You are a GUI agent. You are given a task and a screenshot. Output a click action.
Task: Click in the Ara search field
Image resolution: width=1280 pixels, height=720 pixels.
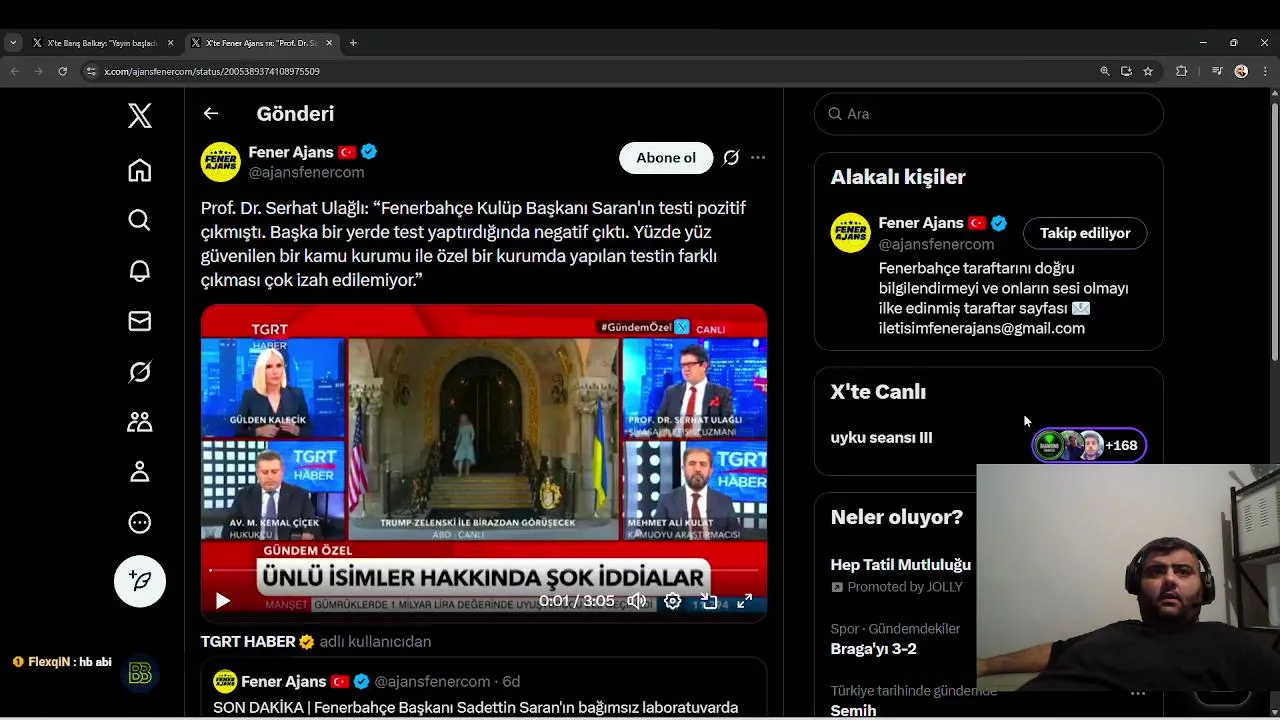[989, 114]
